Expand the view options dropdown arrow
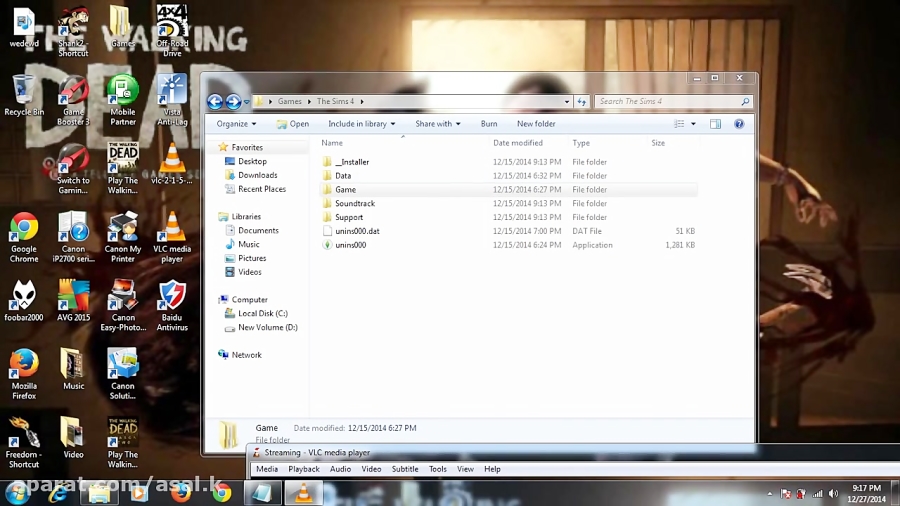 tap(693, 124)
